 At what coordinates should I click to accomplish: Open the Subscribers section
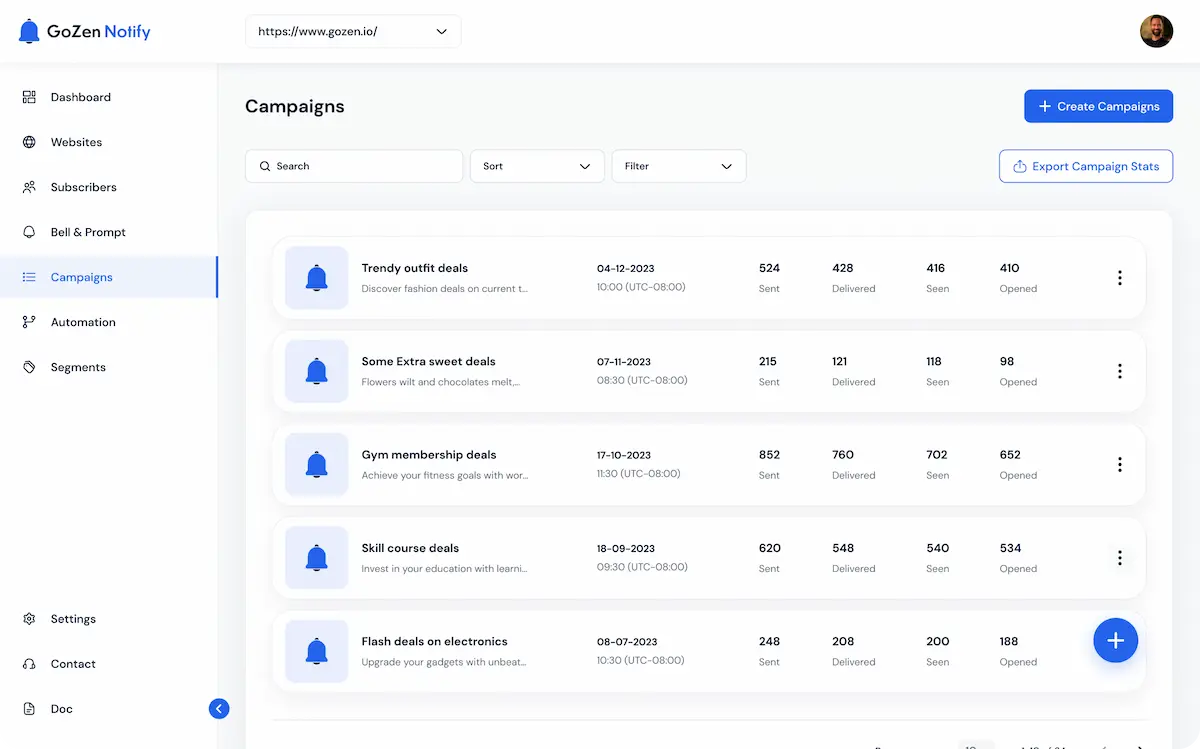[x=82, y=186]
